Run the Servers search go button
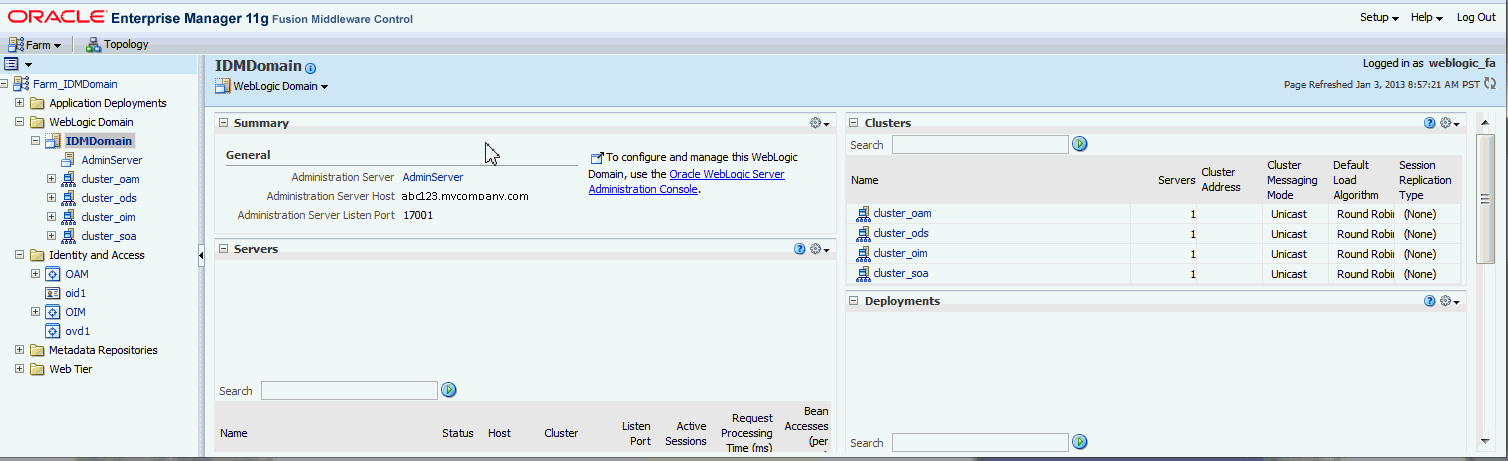 449,390
